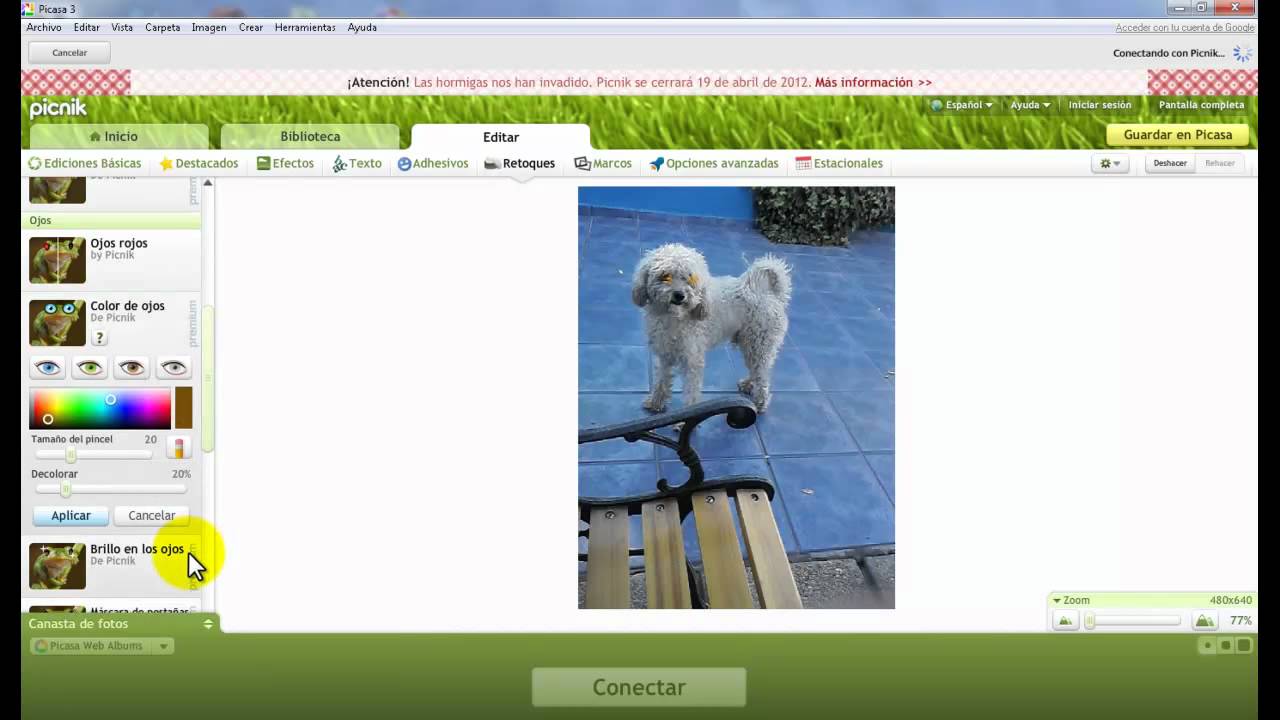Open the Carpeta menu
Image resolution: width=1280 pixels, height=720 pixels.
click(163, 27)
